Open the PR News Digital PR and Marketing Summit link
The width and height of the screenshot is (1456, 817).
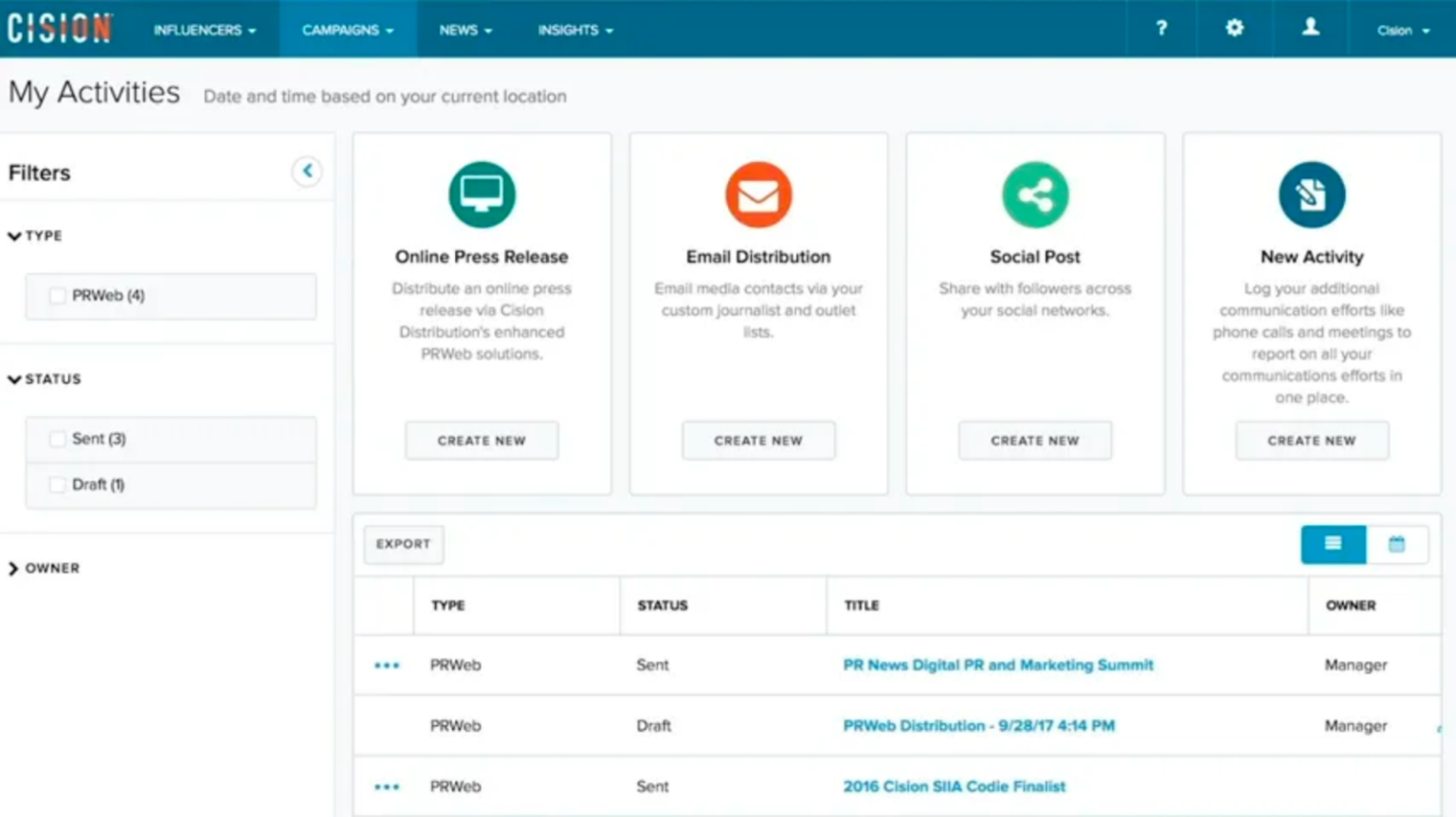pyautogui.click(x=997, y=664)
